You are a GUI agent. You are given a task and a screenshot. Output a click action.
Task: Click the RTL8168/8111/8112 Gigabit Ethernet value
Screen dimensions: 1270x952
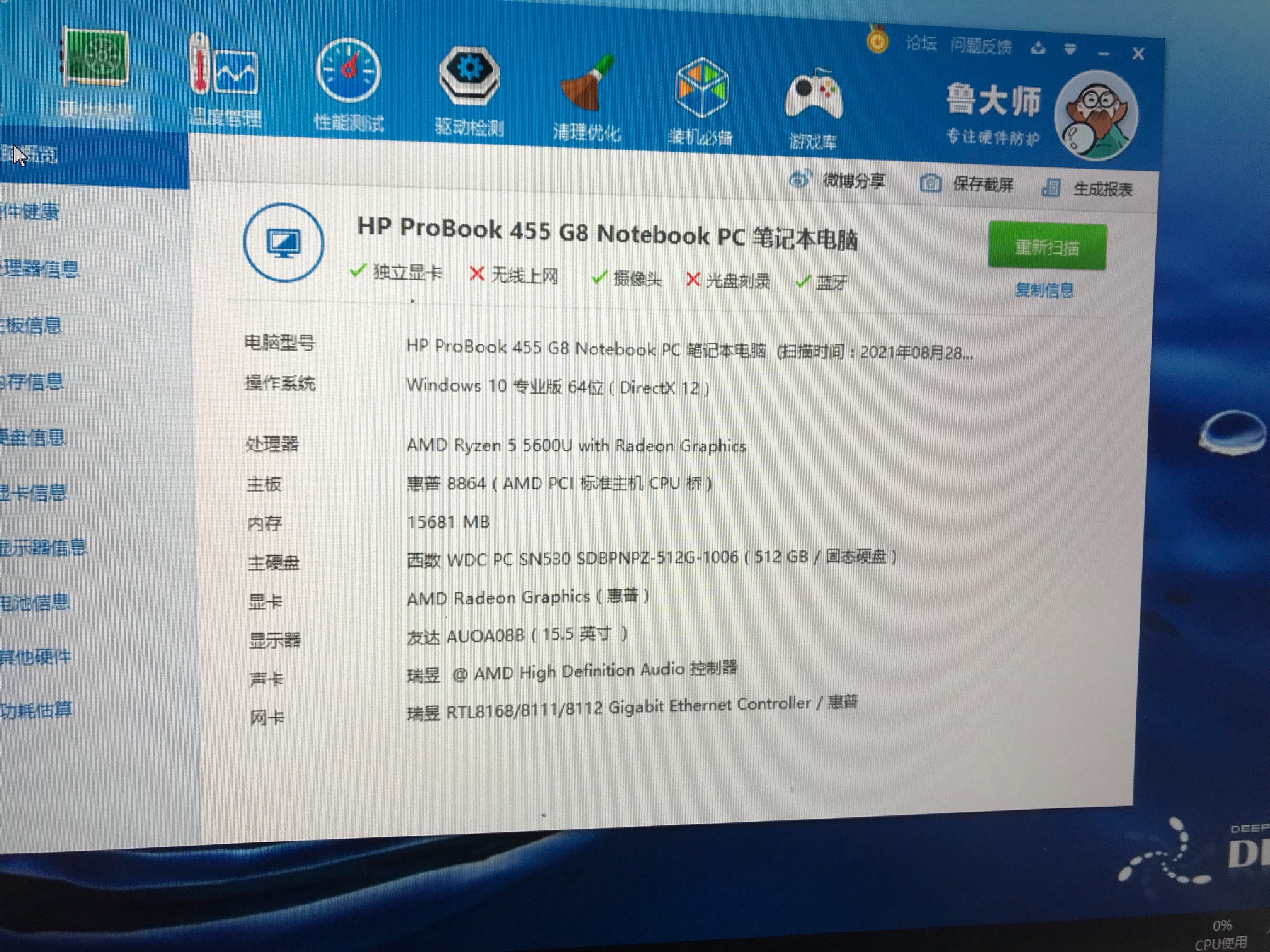(x=632, y=707)
